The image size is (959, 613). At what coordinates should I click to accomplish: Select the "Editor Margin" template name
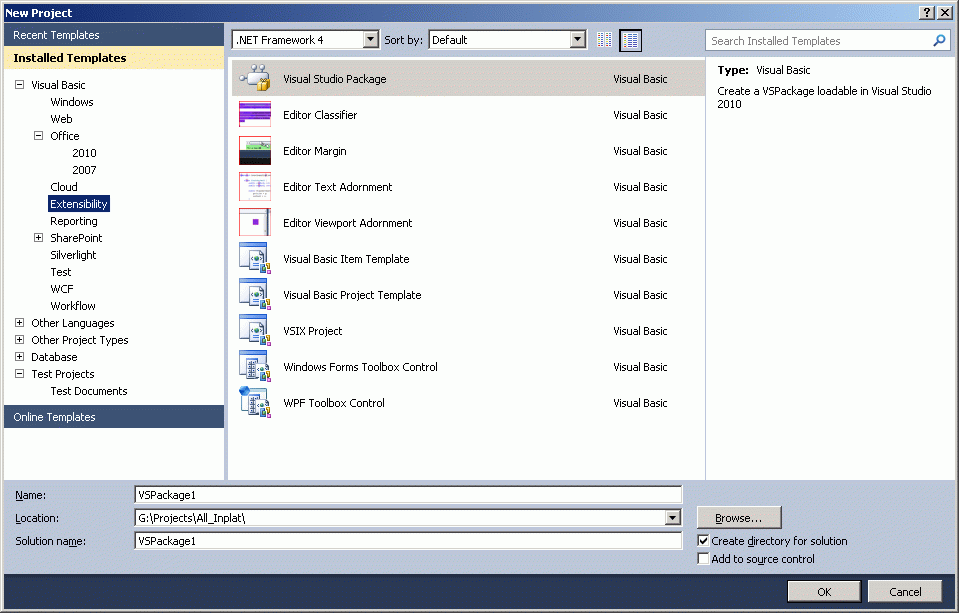[x=314, y=150]
